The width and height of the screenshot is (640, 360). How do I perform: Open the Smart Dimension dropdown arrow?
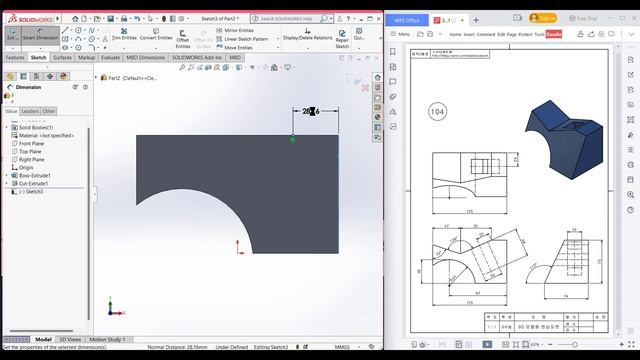[x=40, y=48]
